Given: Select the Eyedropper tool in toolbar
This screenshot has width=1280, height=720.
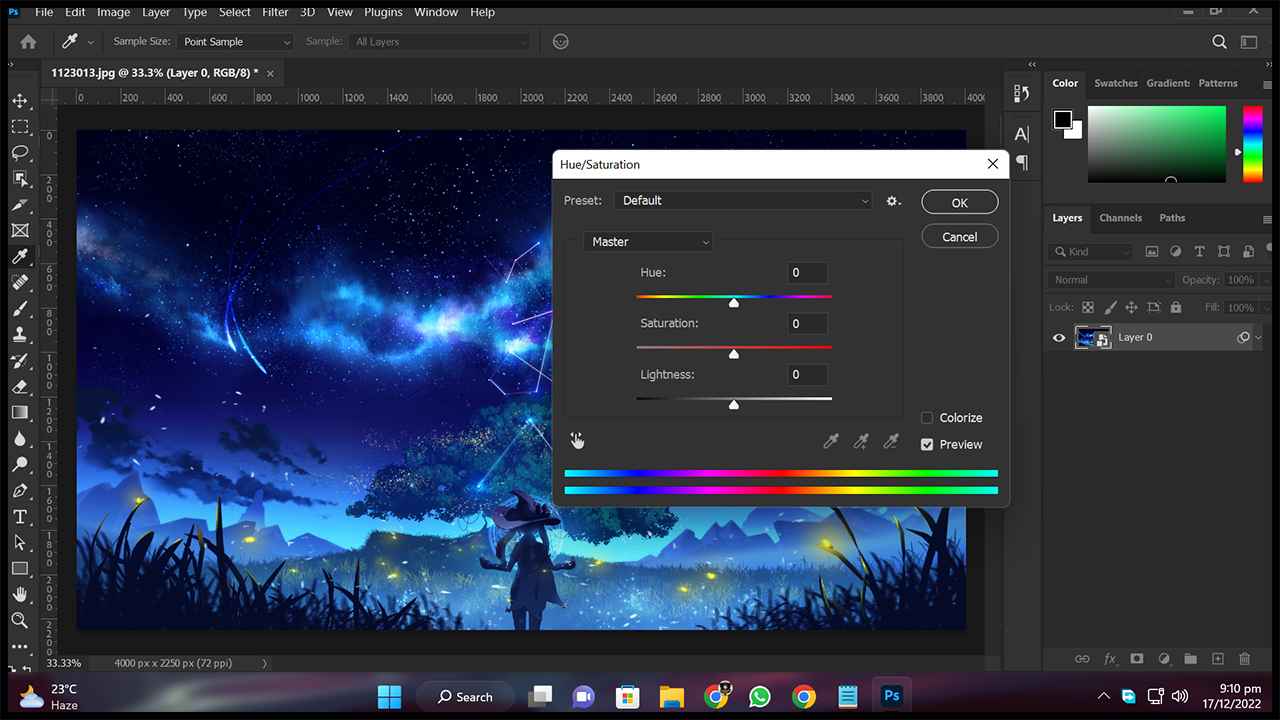Looking at the screenshot, I should tap(20, 257).
